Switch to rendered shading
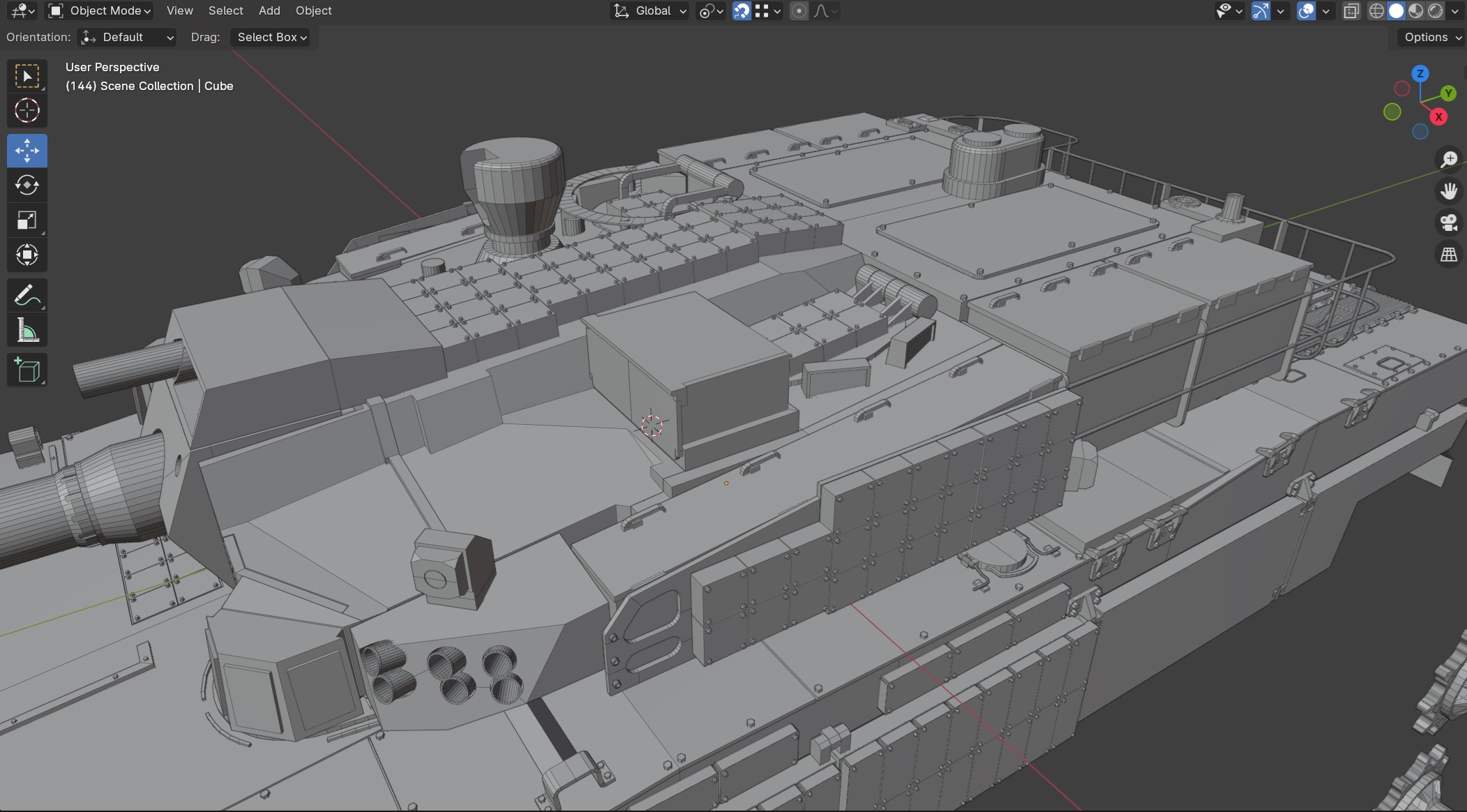 1435,10
